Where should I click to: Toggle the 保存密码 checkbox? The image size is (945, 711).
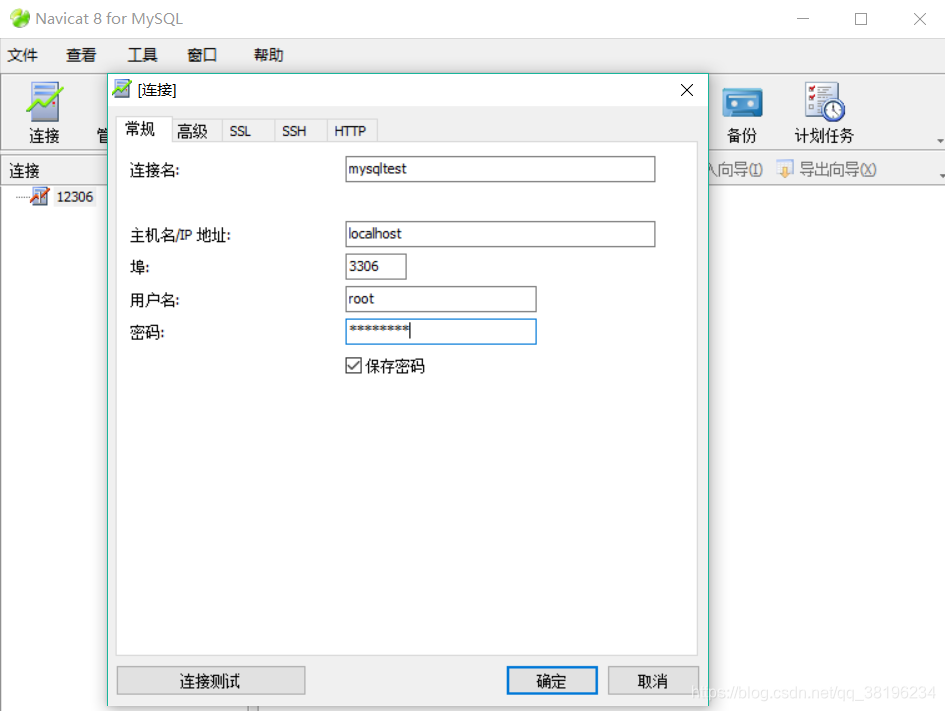tap(353, 365)
